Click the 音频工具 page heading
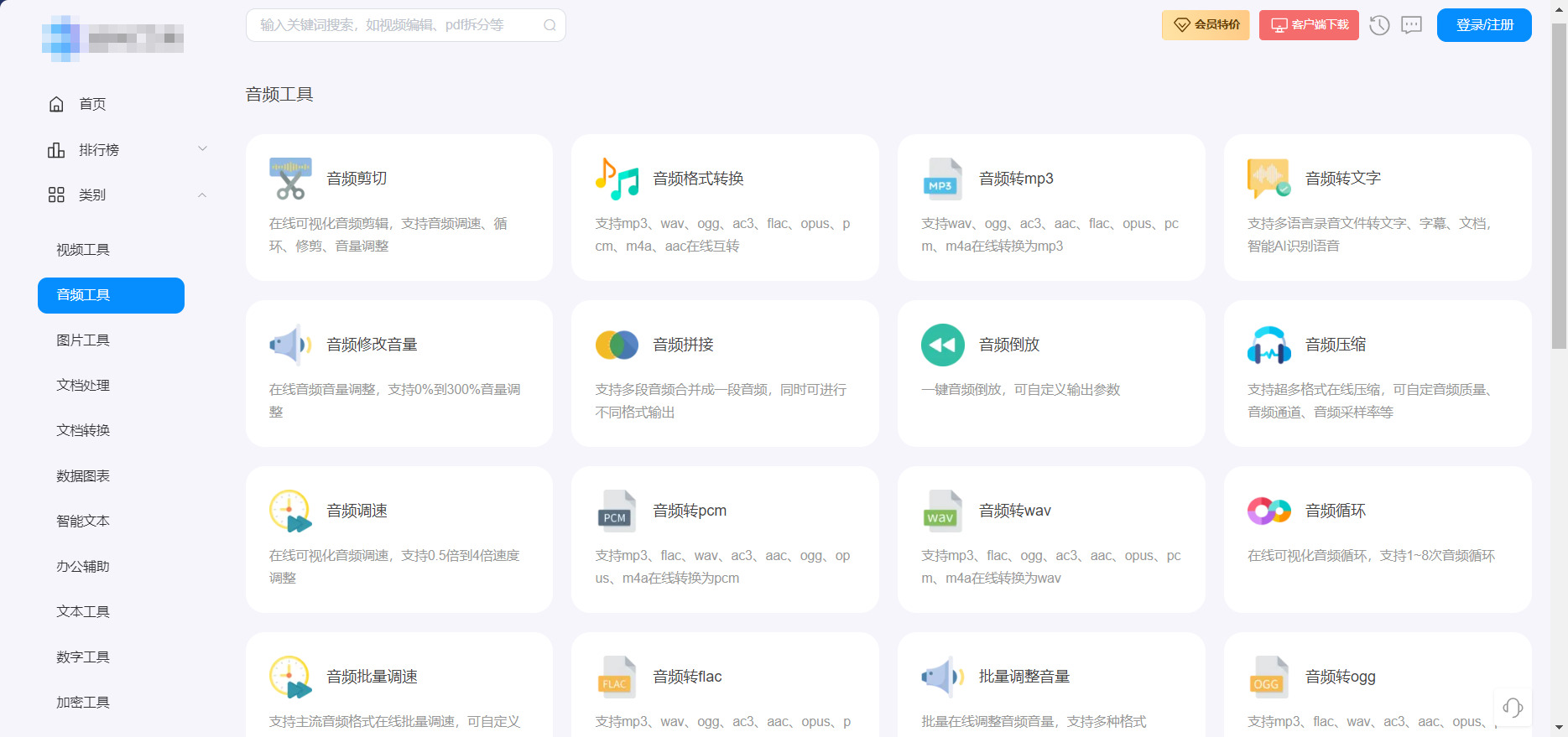This screenshot has height=737, width=1568. (279, 95)
